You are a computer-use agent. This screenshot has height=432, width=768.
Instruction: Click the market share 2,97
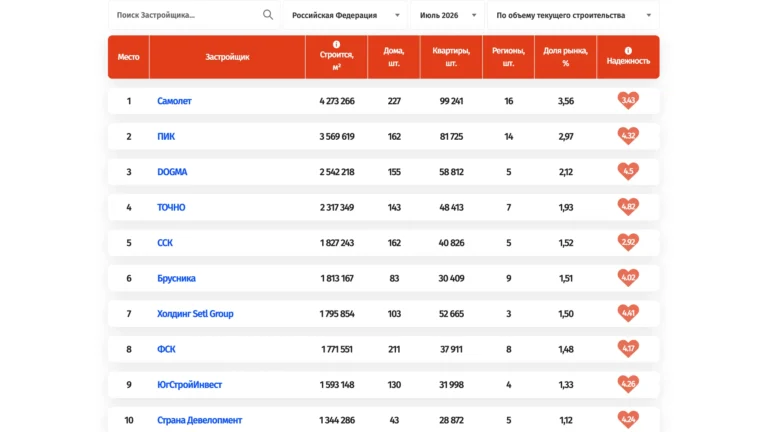point(566,137)
